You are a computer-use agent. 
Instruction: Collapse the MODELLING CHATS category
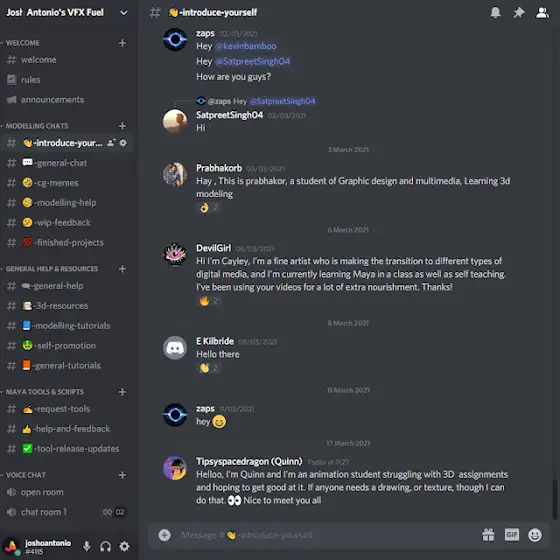pyautogui.click(x=37, y=126)
